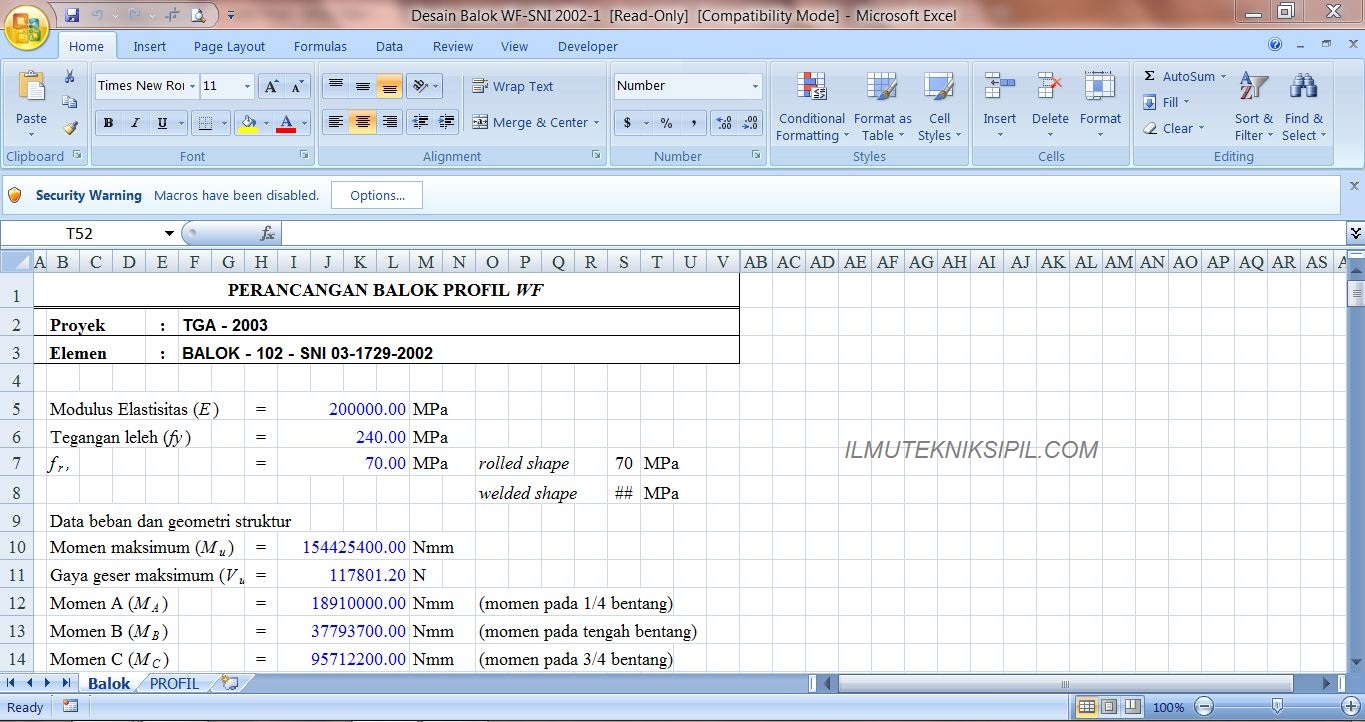Open Format as Table gallery

tap(882, 107)
